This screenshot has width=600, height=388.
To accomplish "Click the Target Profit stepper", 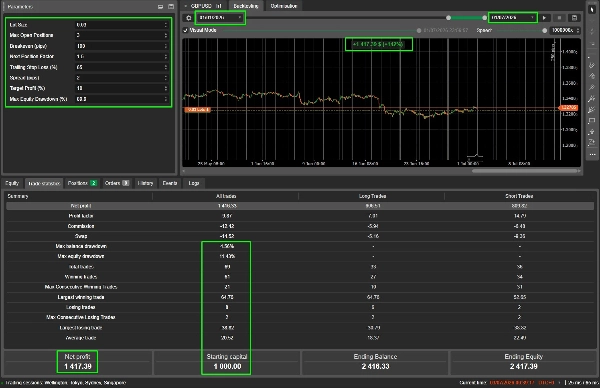I will (x=166, y=88).
